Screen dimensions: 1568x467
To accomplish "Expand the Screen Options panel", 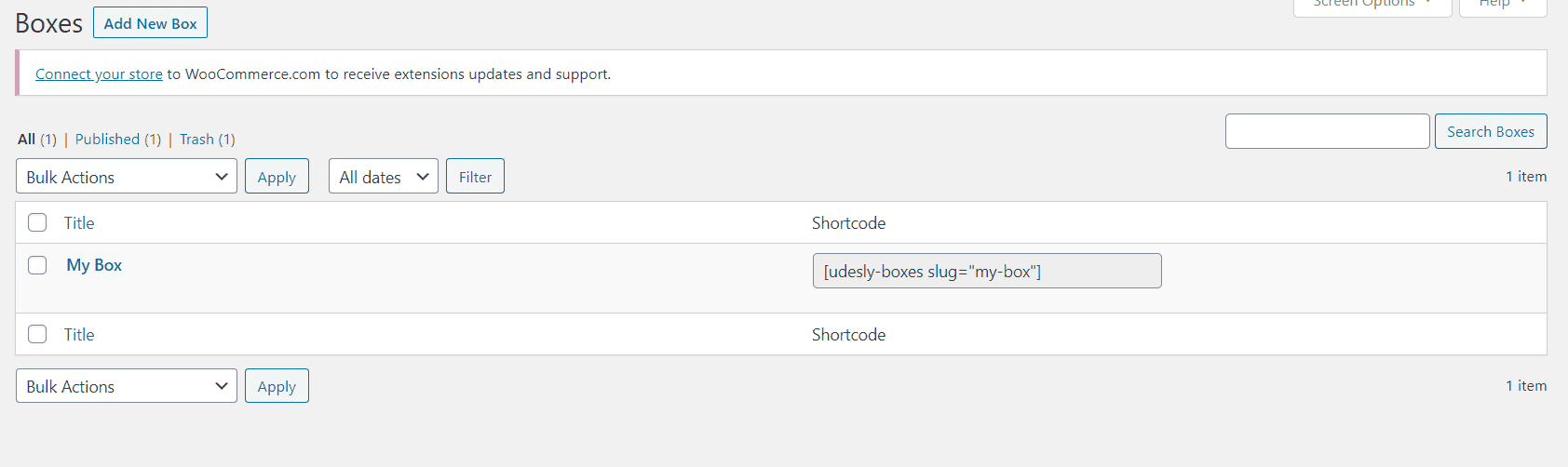I will coord(1372,5).
